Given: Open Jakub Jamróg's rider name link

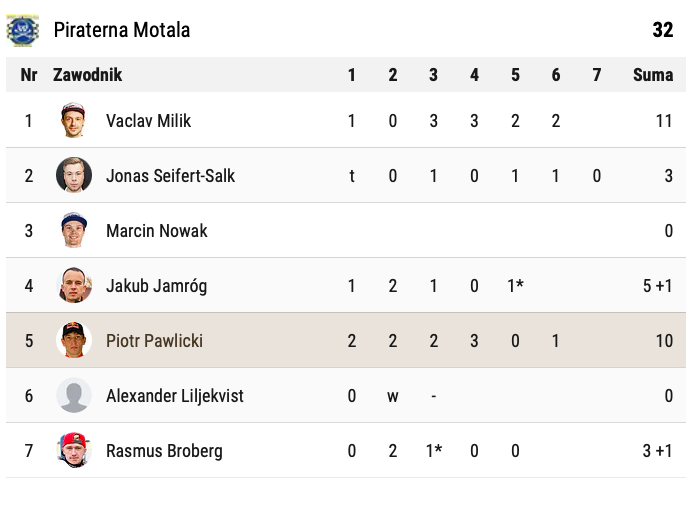Looking at the screenshot, I should pos(156,286).
